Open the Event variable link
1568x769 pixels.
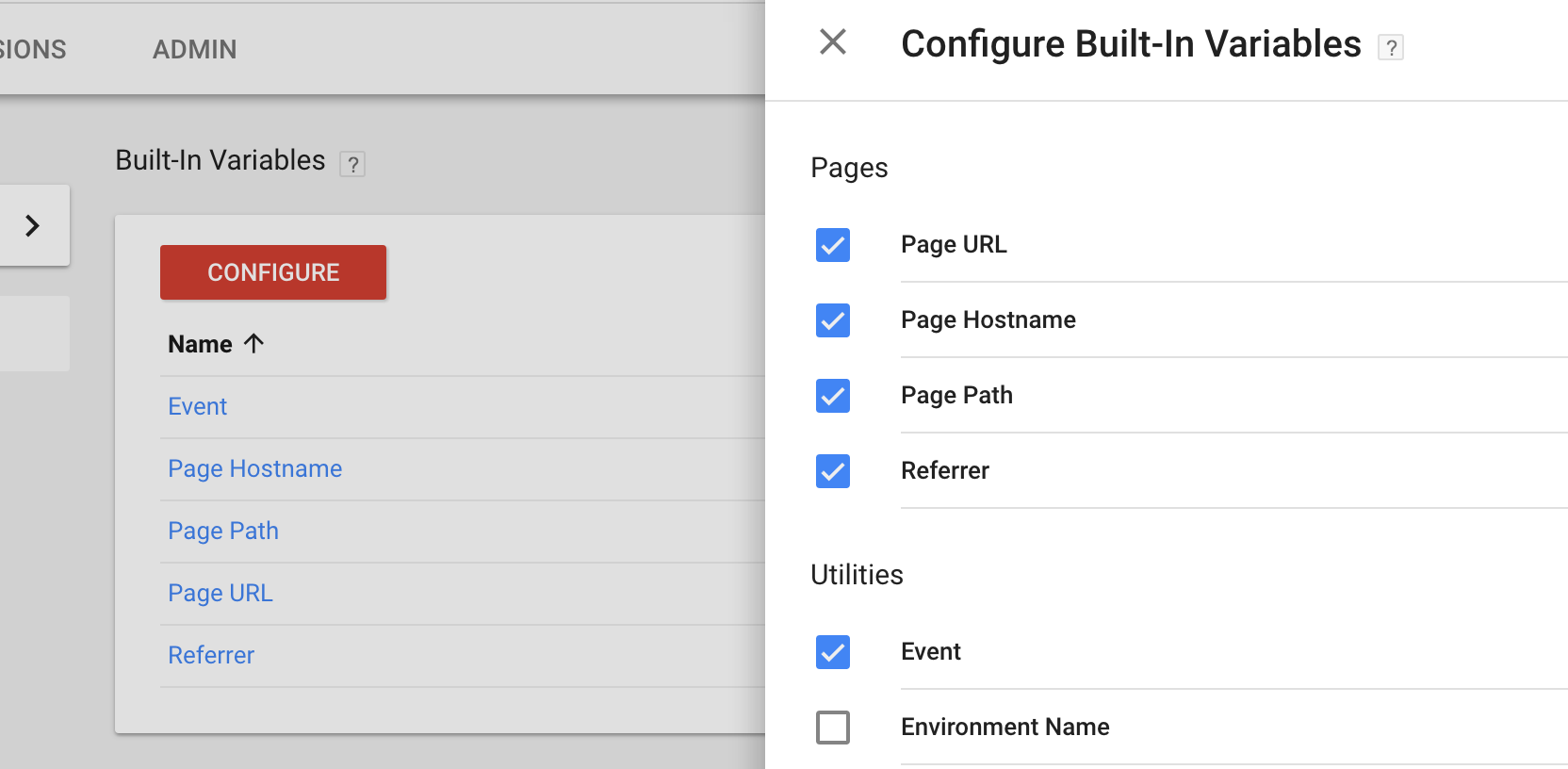tap(198, 406)
